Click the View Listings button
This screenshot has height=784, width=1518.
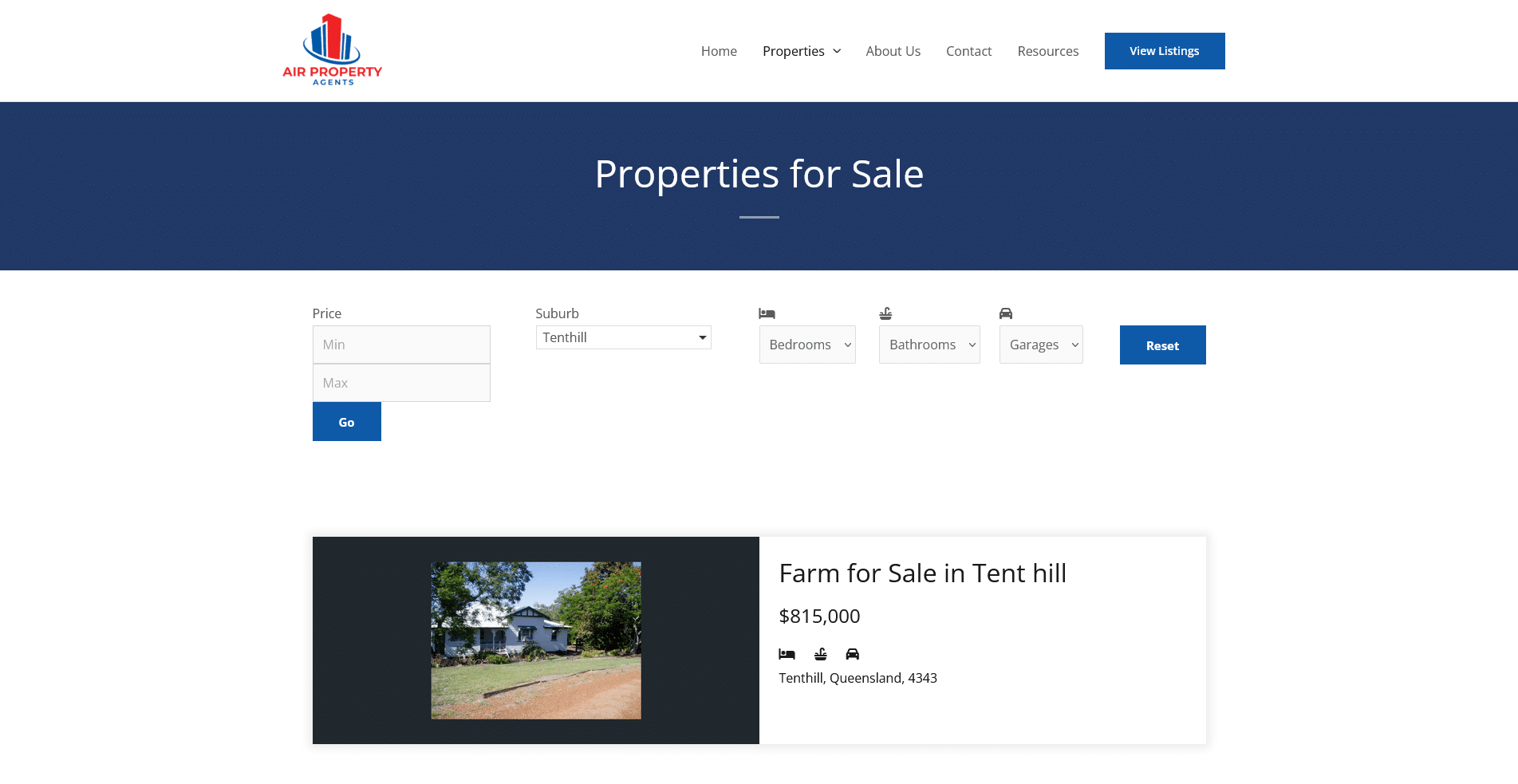pos(1164,51)
